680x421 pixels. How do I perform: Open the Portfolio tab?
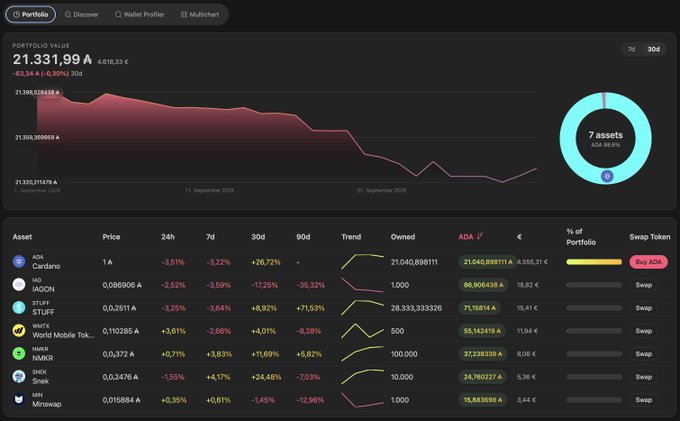click(x=30, y=14)
